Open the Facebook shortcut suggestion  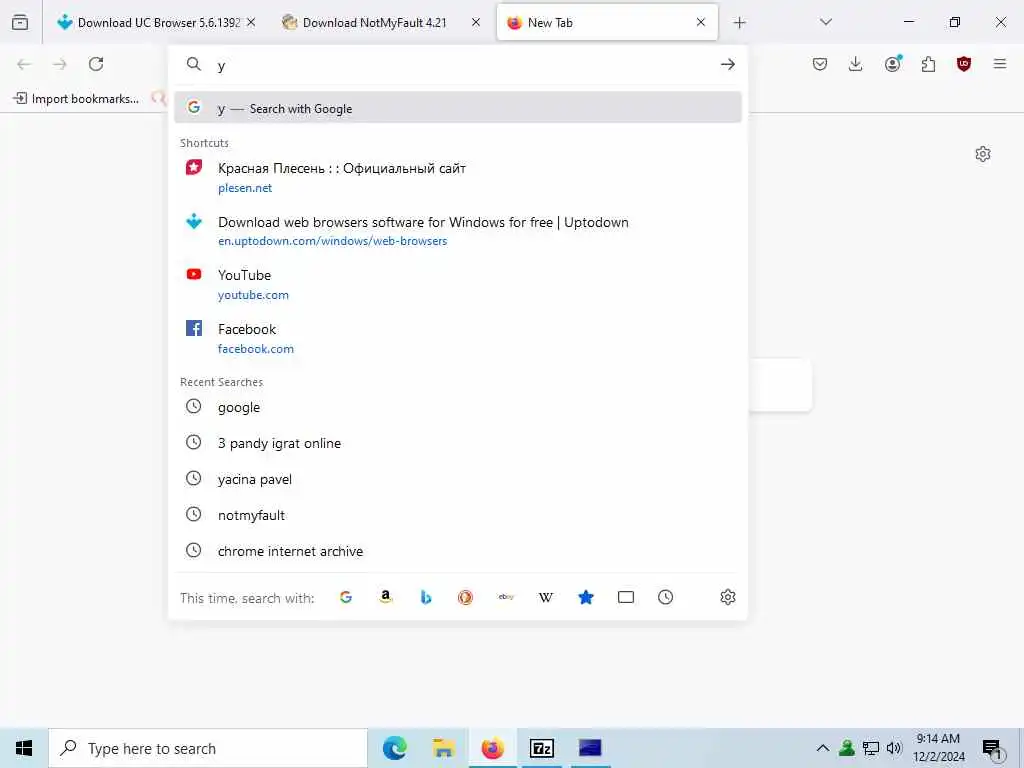click(x=458, y=338)
